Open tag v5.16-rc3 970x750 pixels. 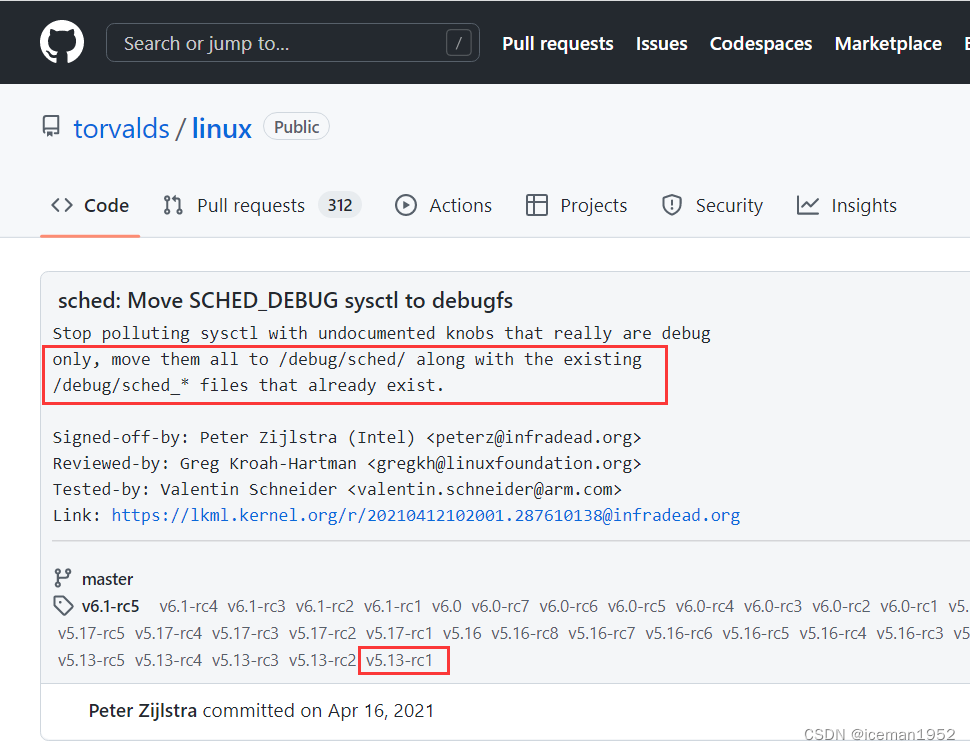[x=910, y=634]
